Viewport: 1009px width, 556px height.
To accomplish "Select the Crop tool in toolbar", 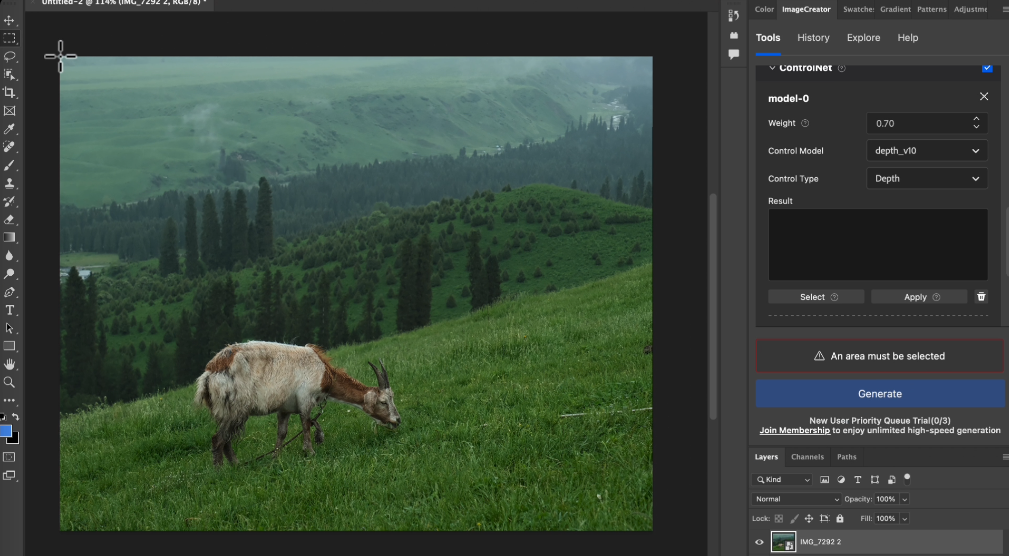I will pos(10,92).
